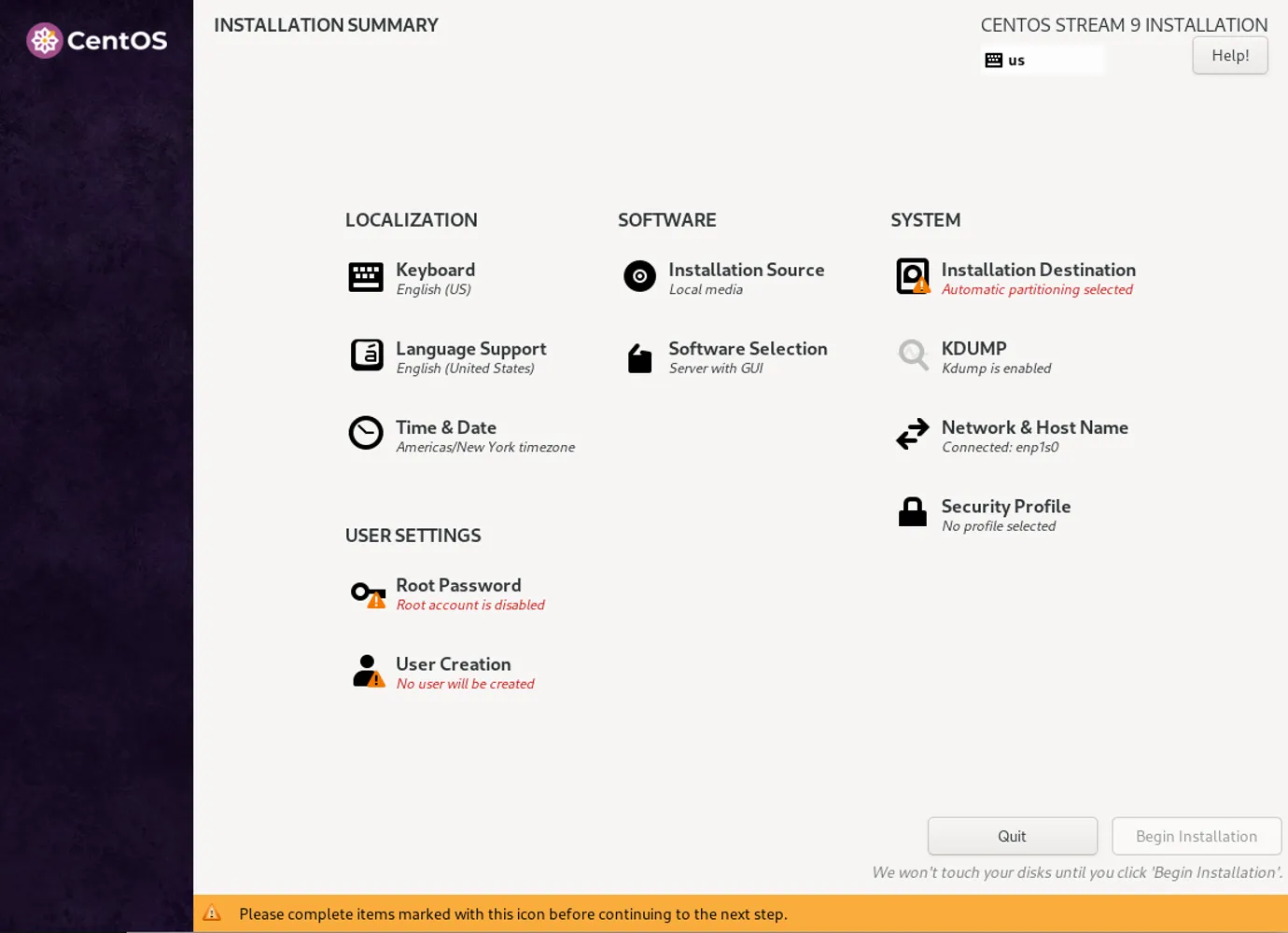Click the SOFTWARE section heading
This screenshot has height=933, width=1288.
tap(667, 220)
